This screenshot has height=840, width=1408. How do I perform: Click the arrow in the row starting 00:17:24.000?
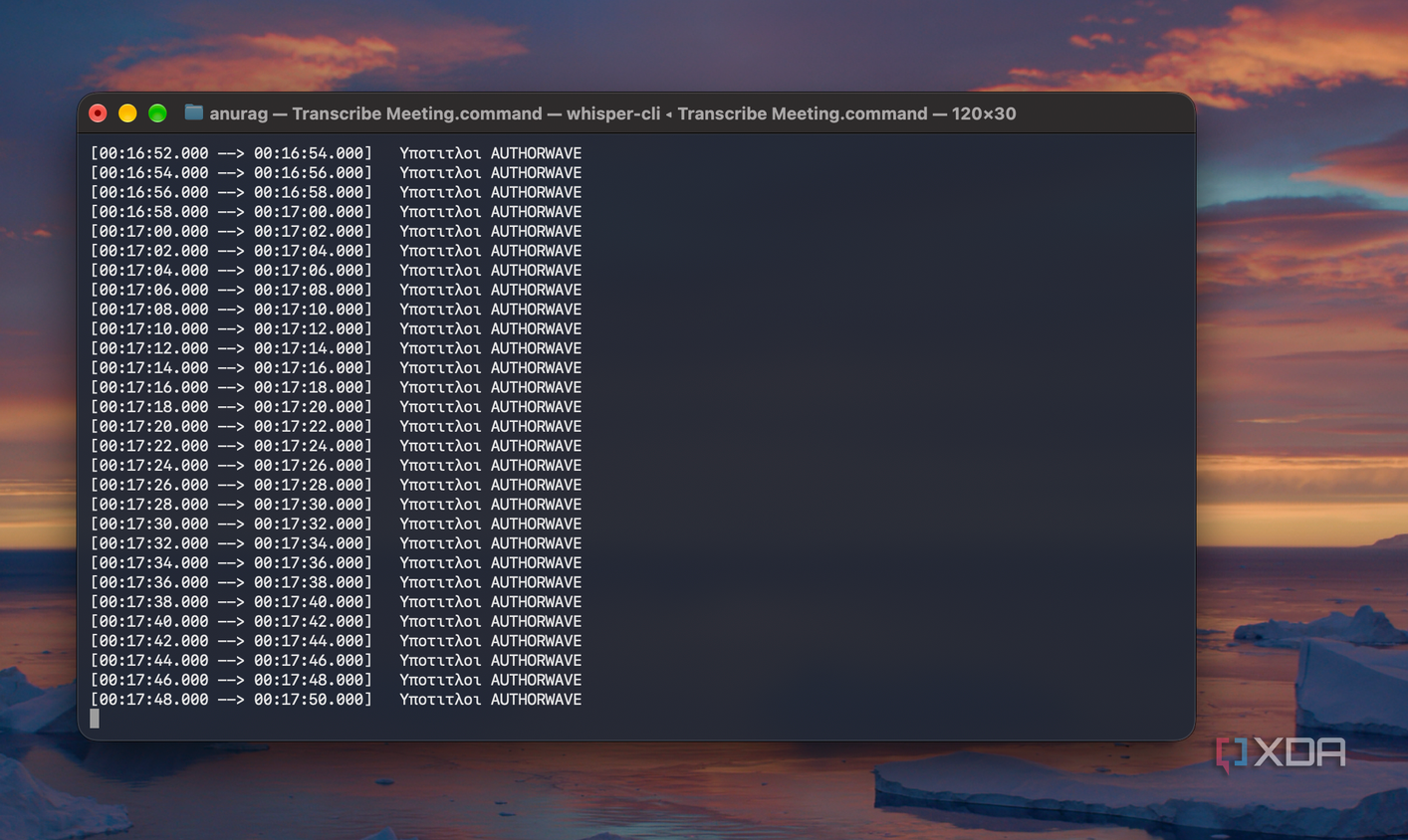coord(231,466)
